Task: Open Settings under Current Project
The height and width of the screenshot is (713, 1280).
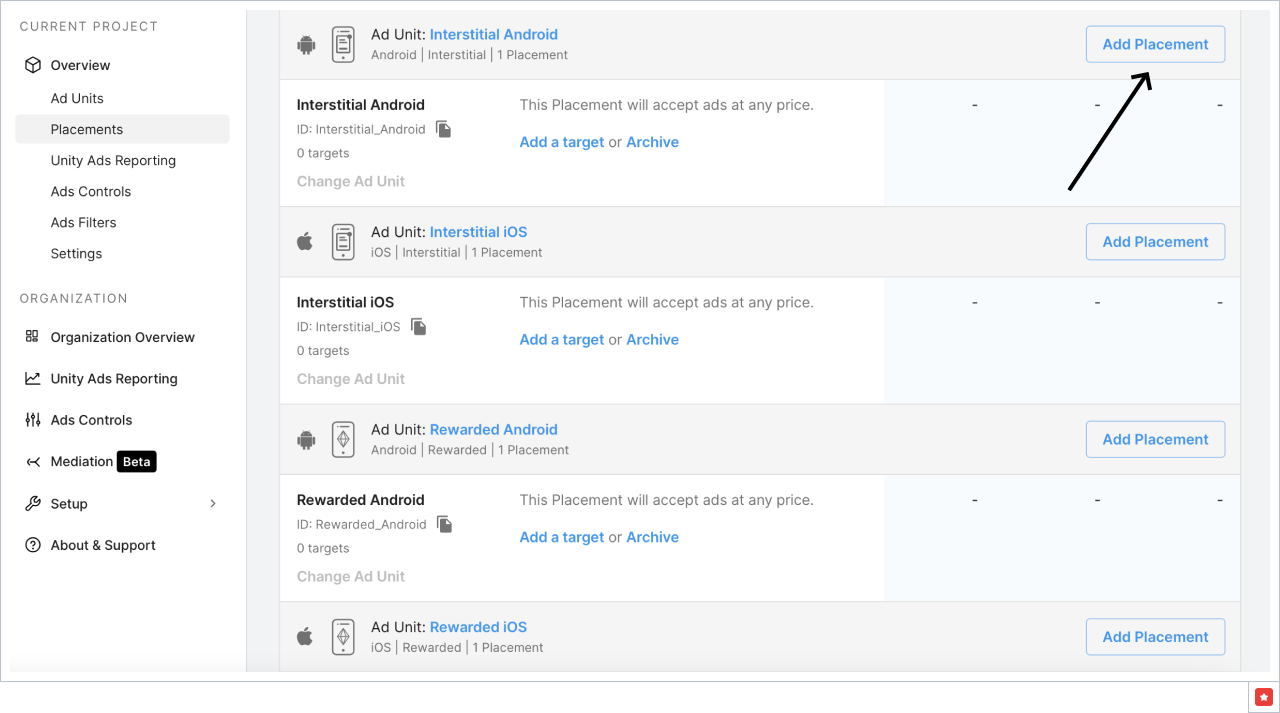Action: coord(76,253)
